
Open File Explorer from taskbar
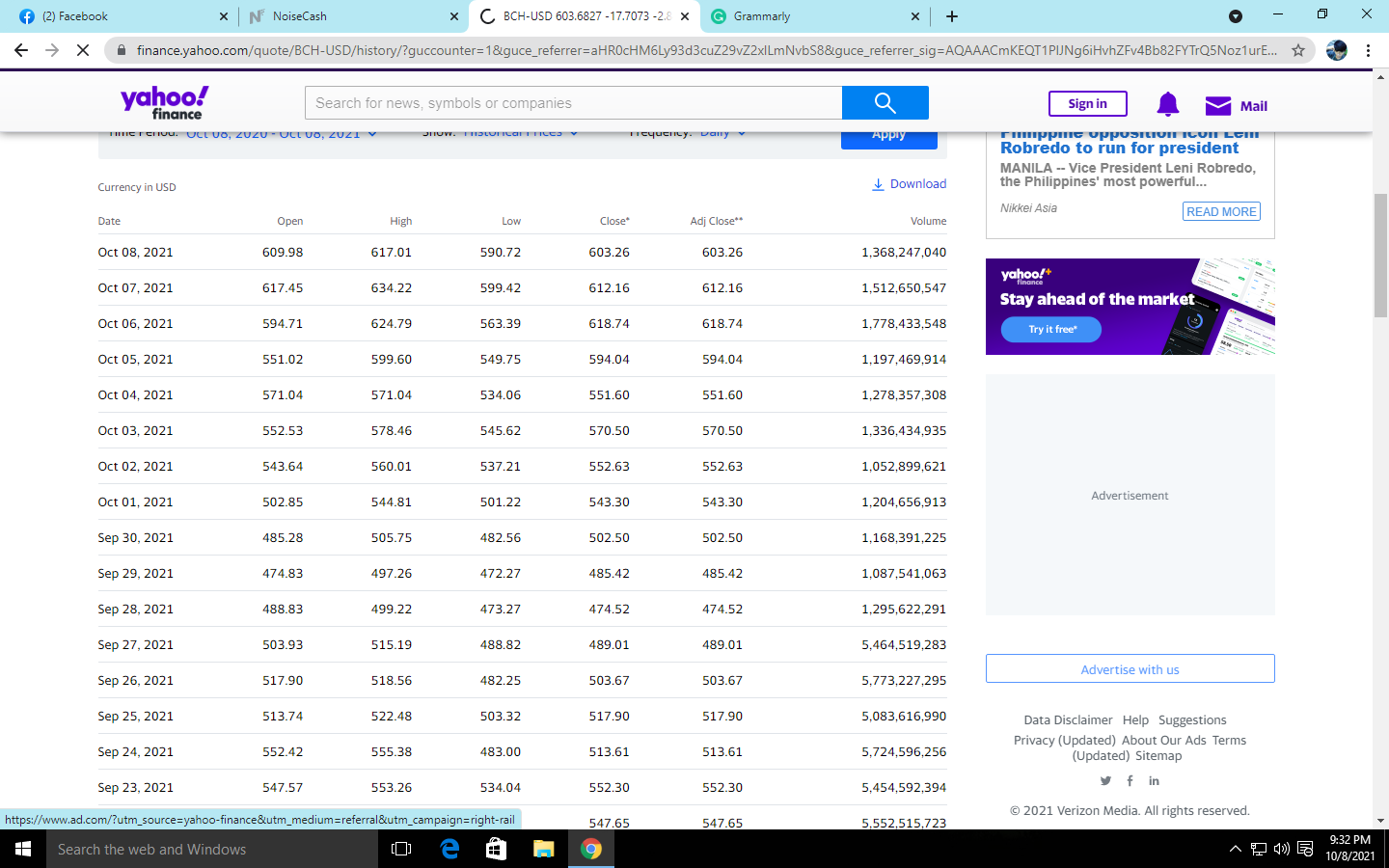tap(544, 849)
